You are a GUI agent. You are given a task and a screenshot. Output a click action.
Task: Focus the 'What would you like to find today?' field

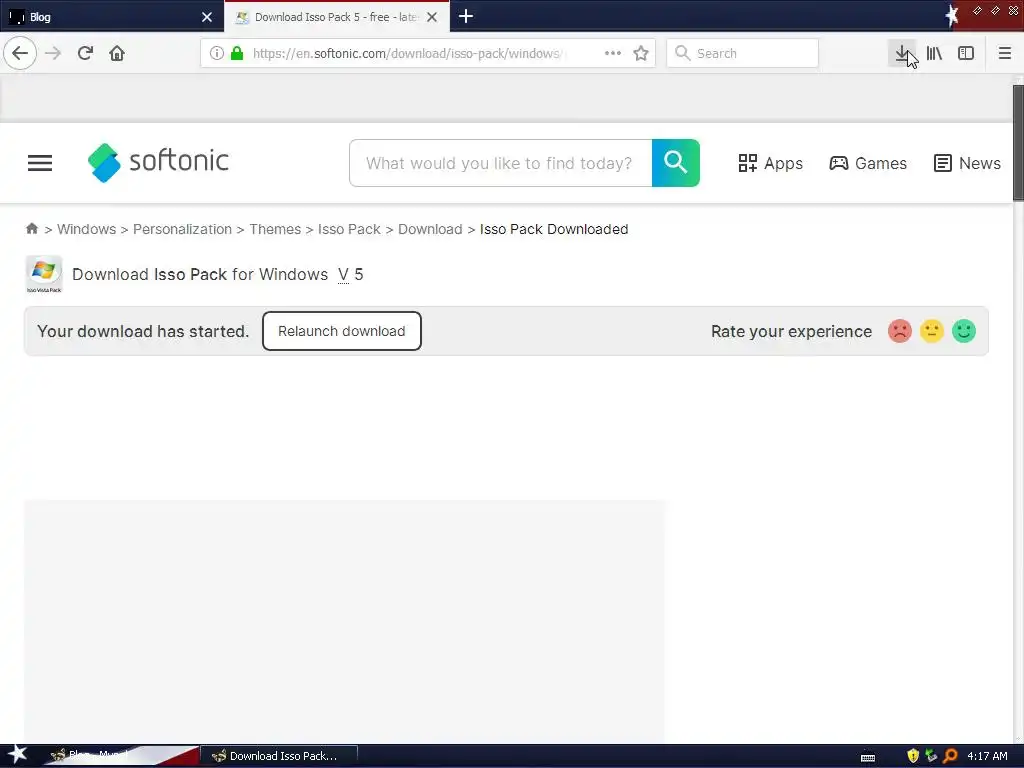(x=500, y=163)
